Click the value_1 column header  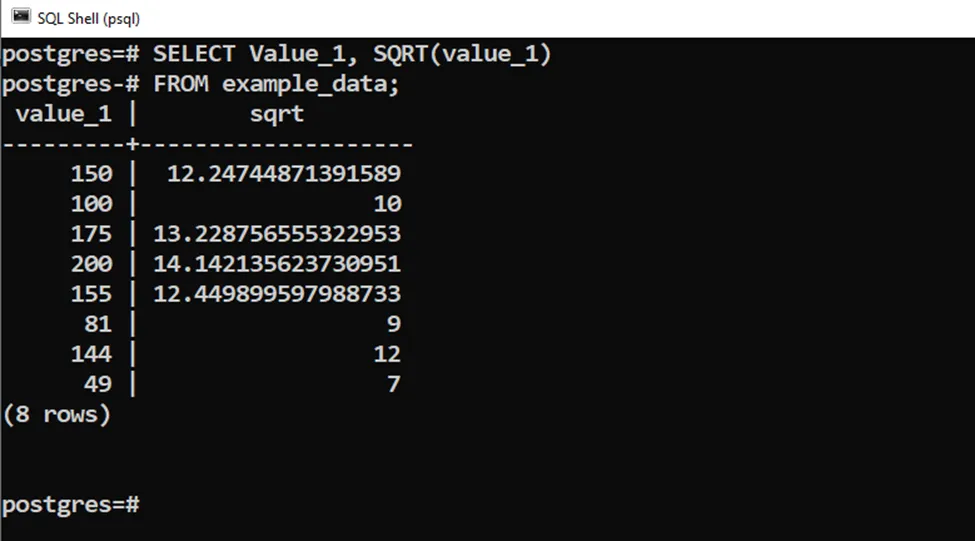click(63, 114)
